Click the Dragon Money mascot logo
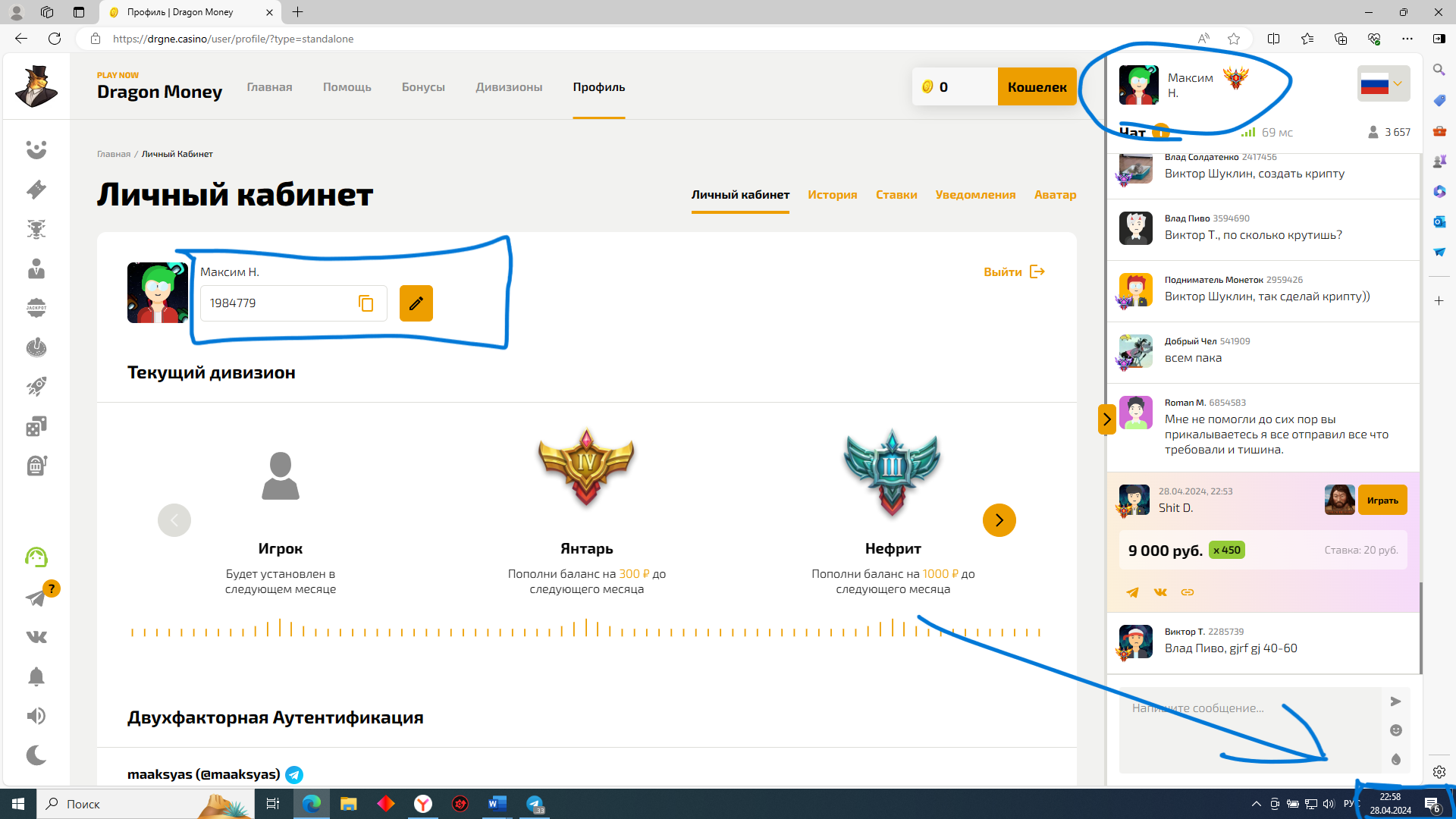 [x=36, y=86]
